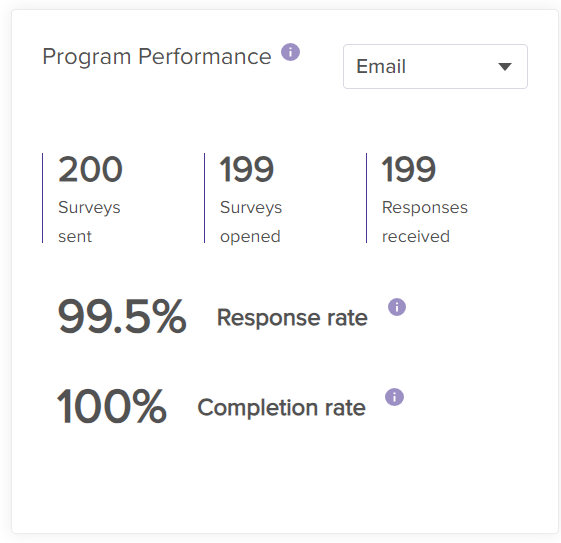Click the Program Performance heading
Viewport: 561px width, 543px height.
(157, 57)
